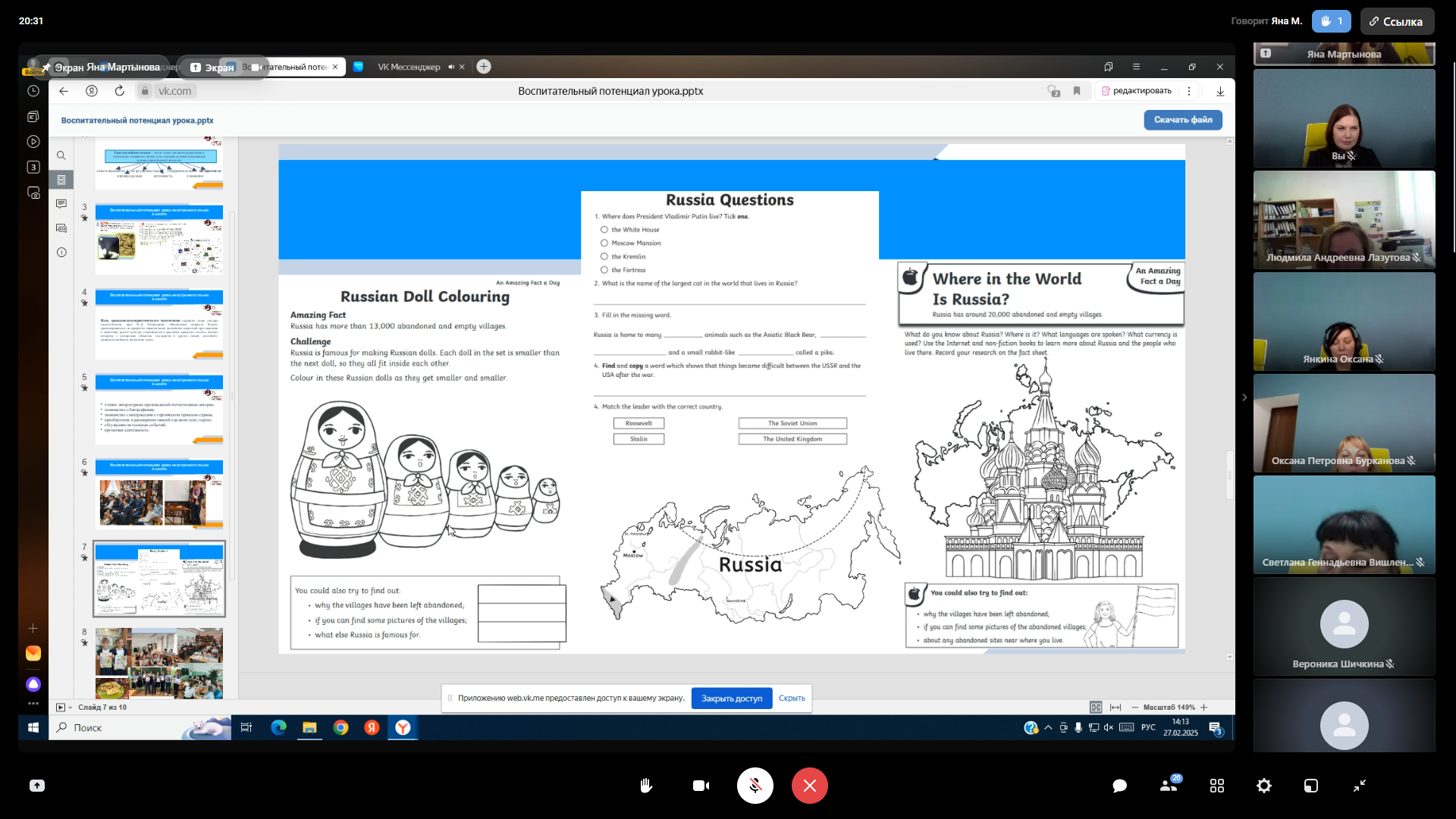This screenshot has height=819, width=1456.
Task: Select slide 5 thumbnail
Action: (x=159, y=408)
